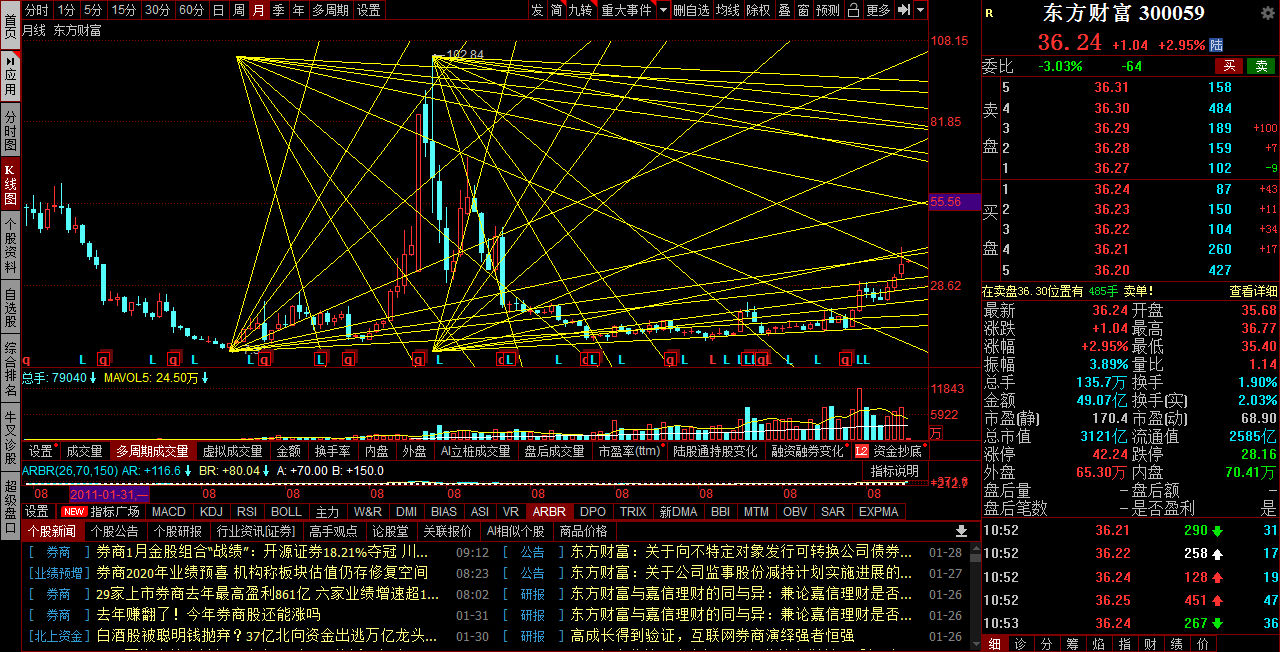Expand the 重大事件 dropdown
Viewport: 1280px width, 652px height.
[x=627, y=10]
